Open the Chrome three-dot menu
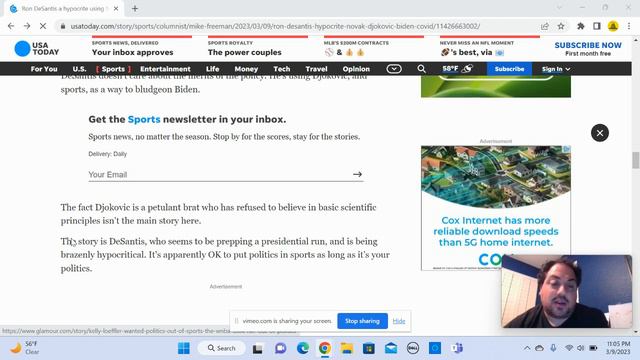Screen dimensions: 640x360 pyautogui.click(x=629, y=26)
